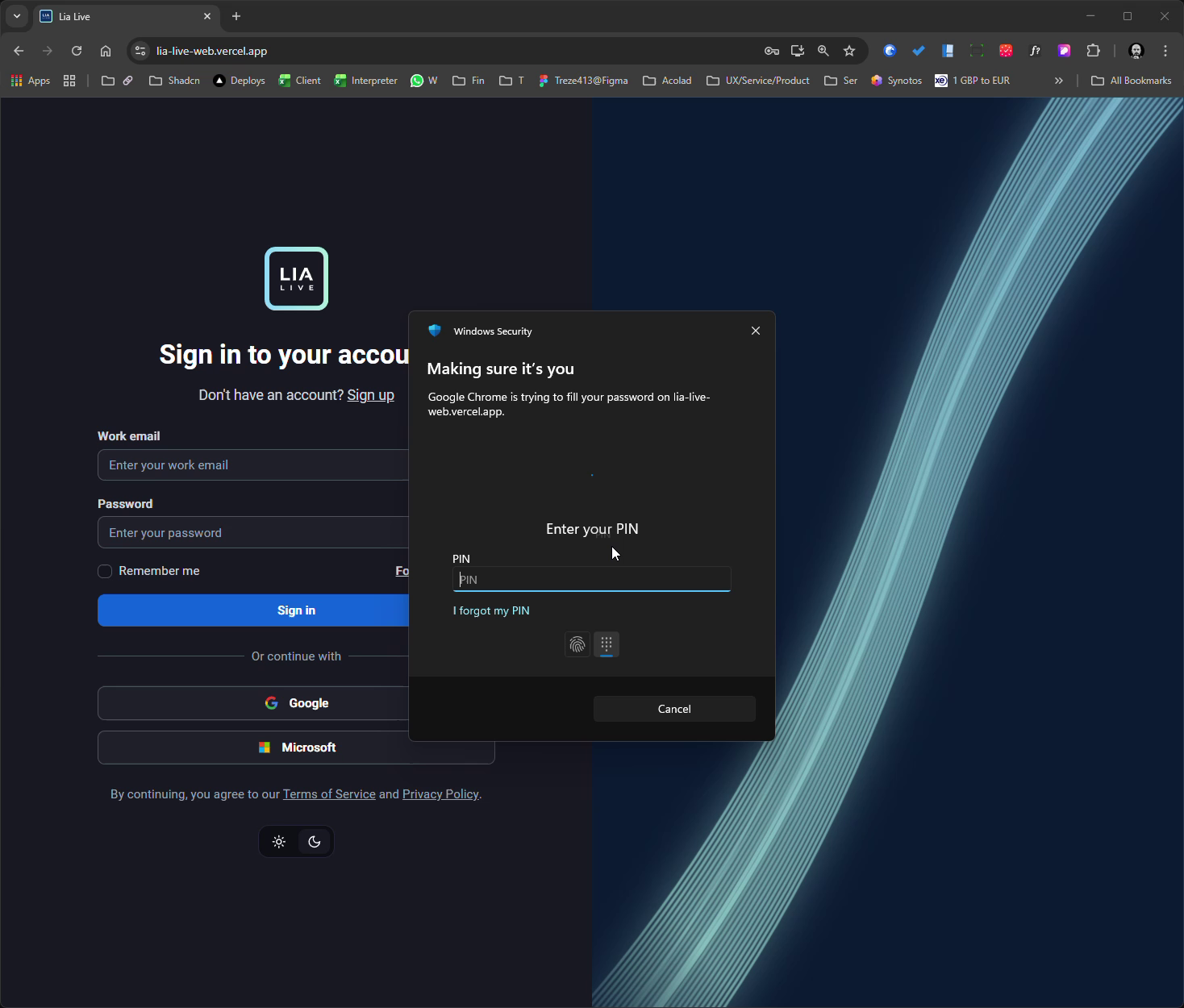Enable light theme with the sun toggle
This screenshot has width=1184, height=1008.
(279, 841)
